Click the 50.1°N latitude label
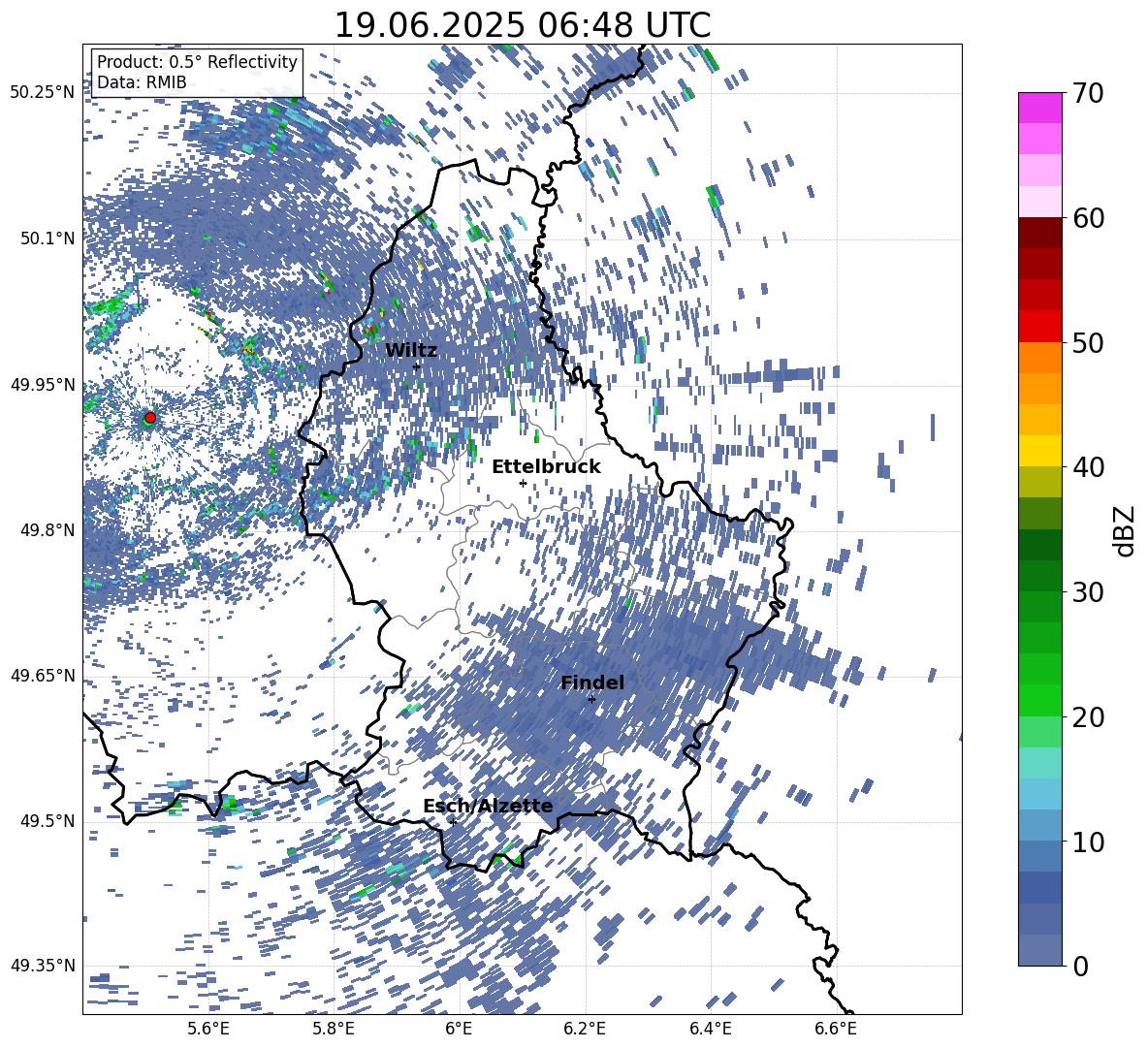Viewport: 1148px width, 1048px height. pos(48,238)
